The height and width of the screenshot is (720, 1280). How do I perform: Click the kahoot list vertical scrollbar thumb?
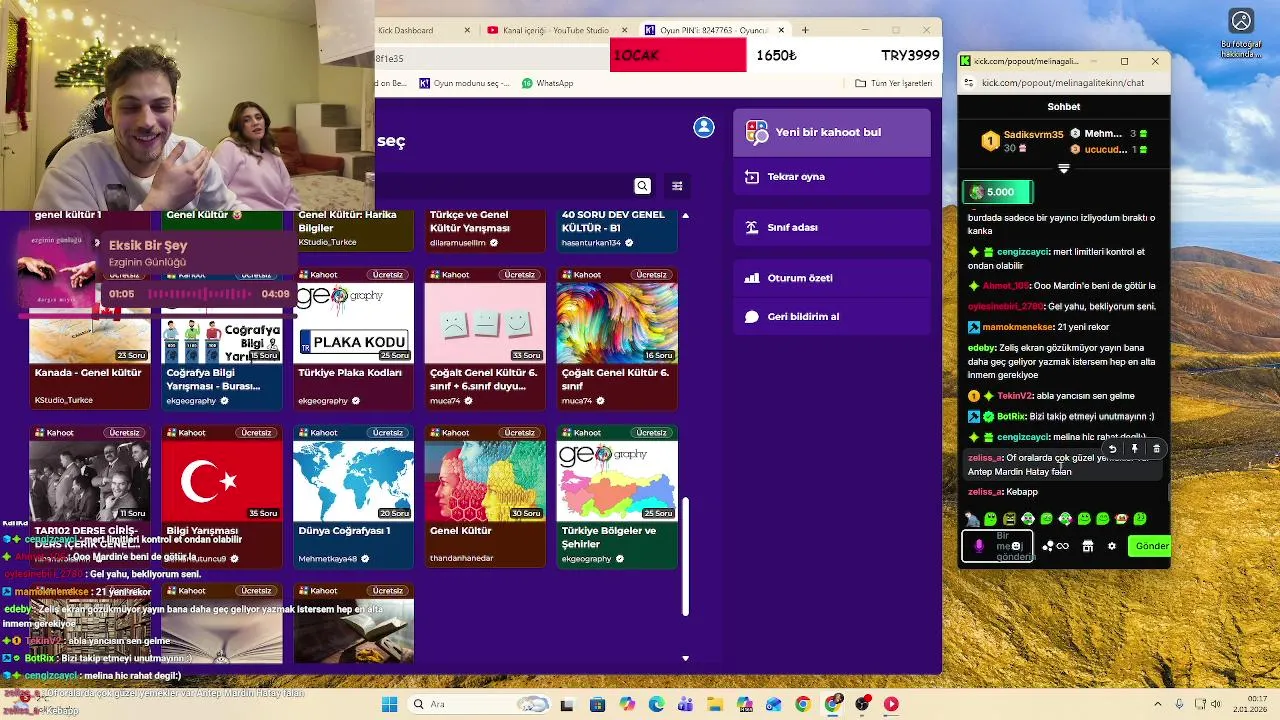coord(685,556)
